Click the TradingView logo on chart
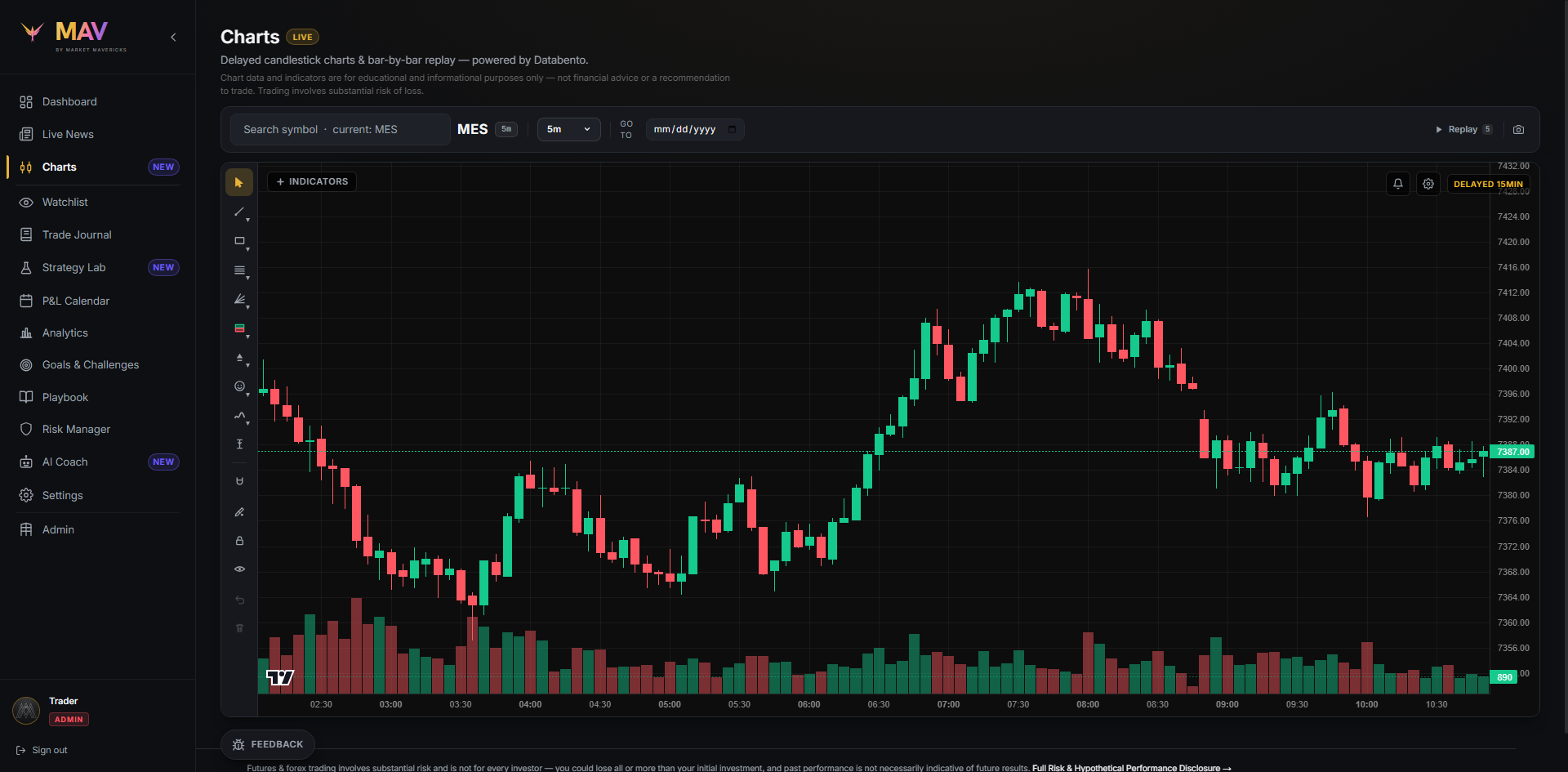1568x772 pixels. pyautogui.click(x=280, y=677)
